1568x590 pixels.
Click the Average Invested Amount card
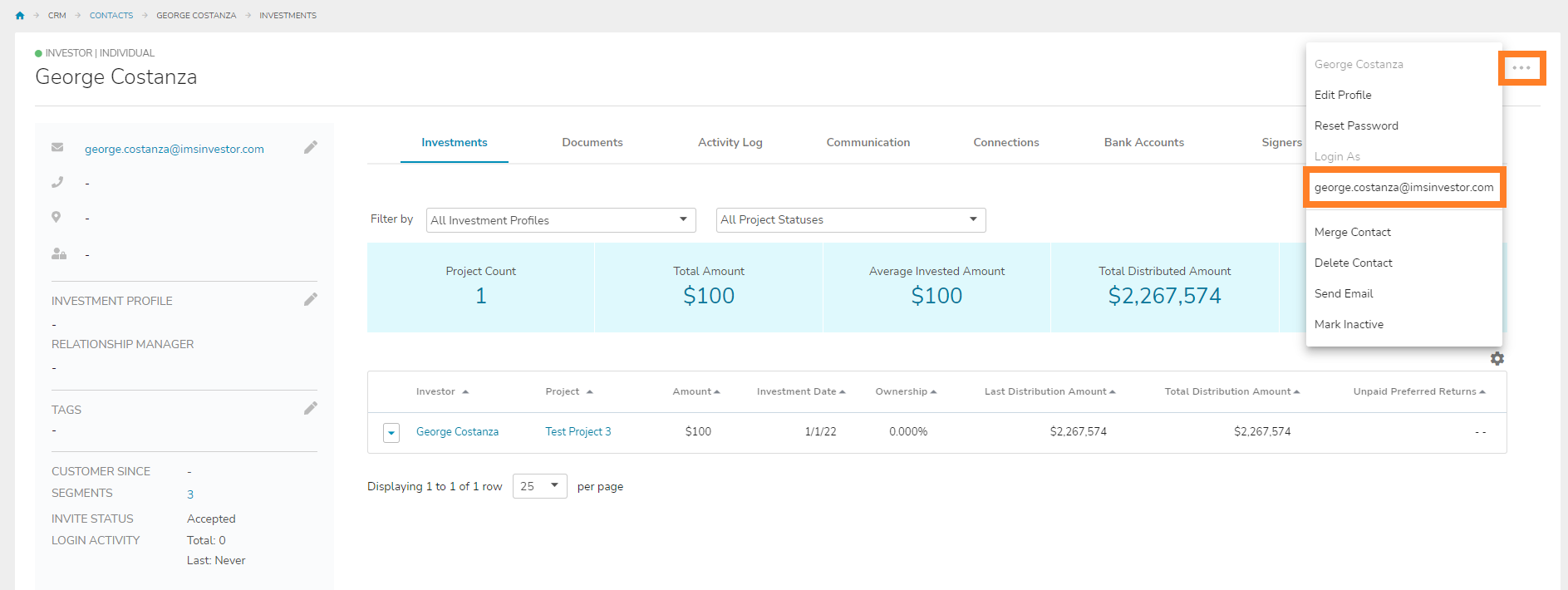(936, 288)
